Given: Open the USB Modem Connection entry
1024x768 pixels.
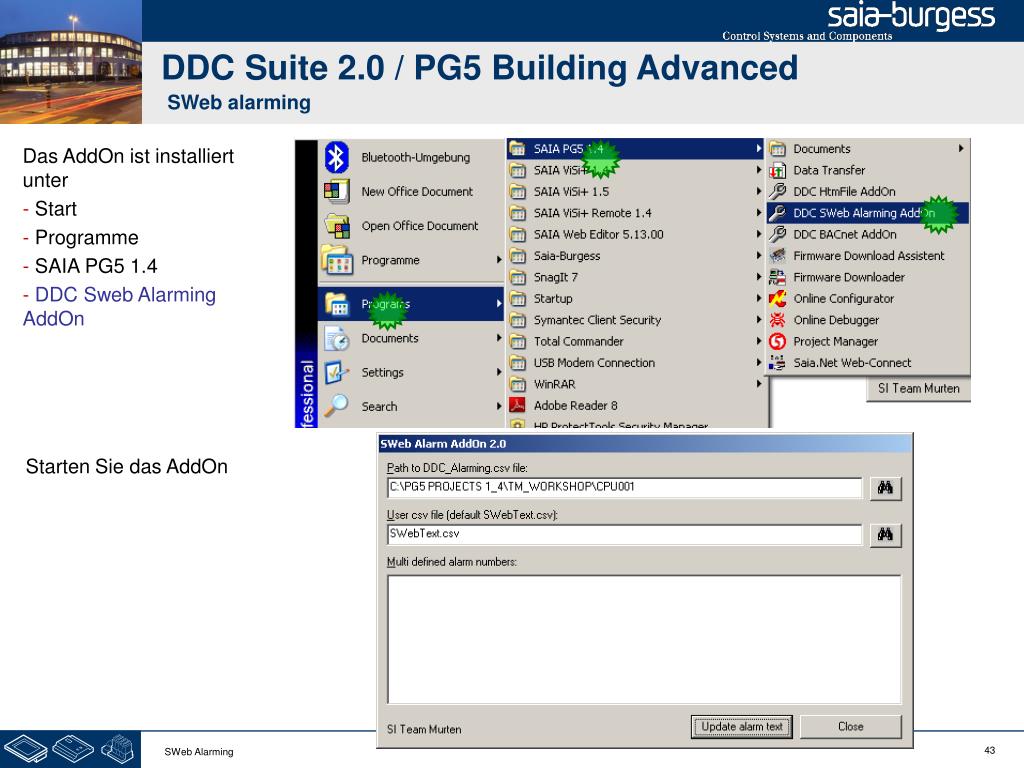Looking at the screenshot, I should pos(635,362).
